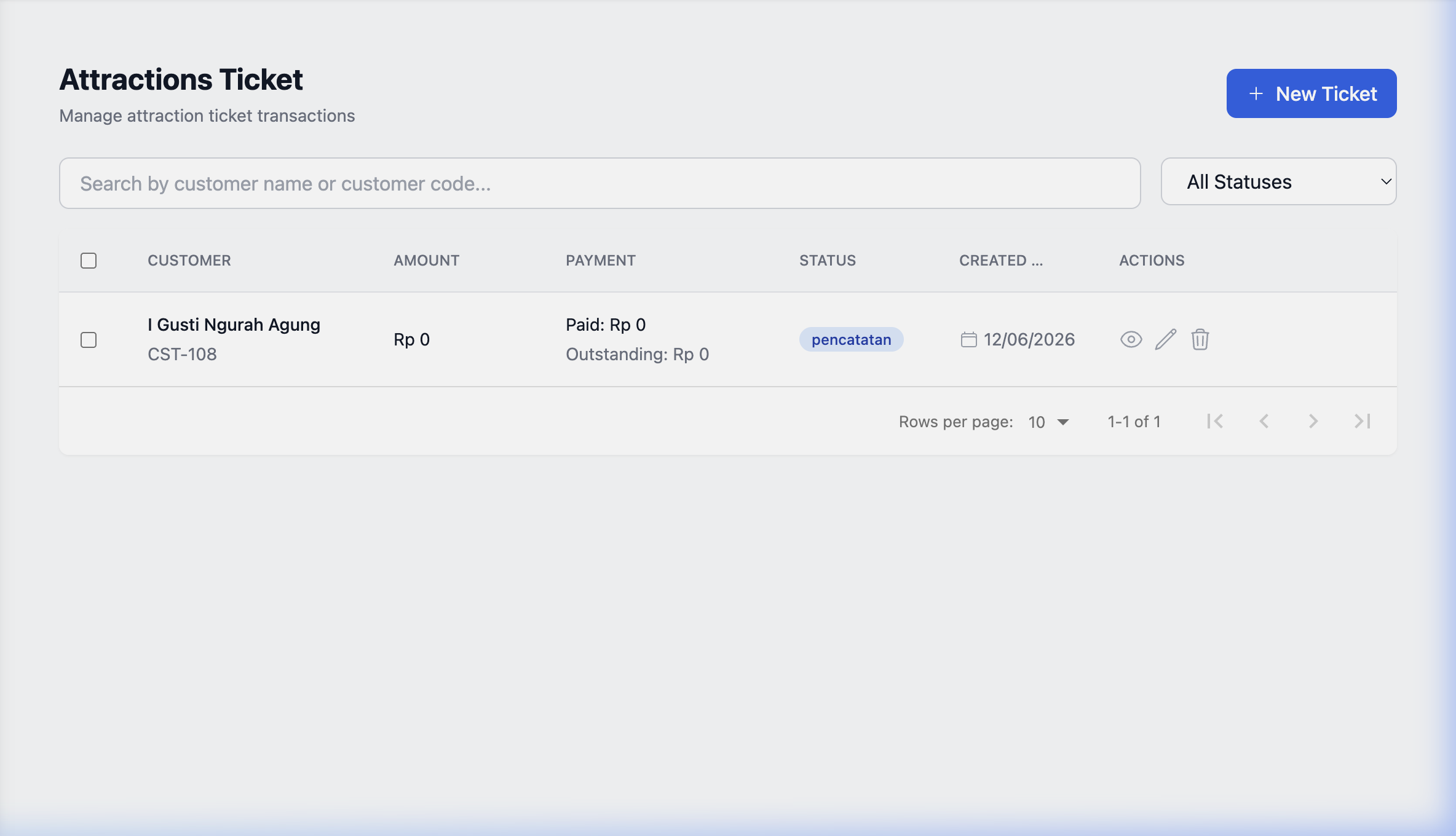The image size is (1456, 836).
Task: Expand rows per page selector
Action: (1049, 422)
